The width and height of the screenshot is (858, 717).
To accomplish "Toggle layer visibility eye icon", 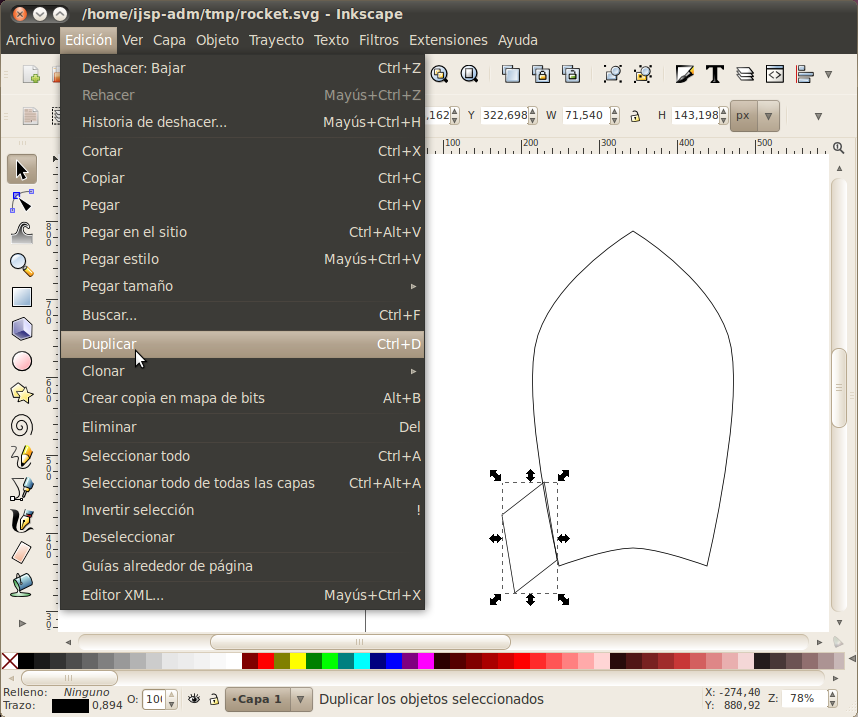I will 194,699.
